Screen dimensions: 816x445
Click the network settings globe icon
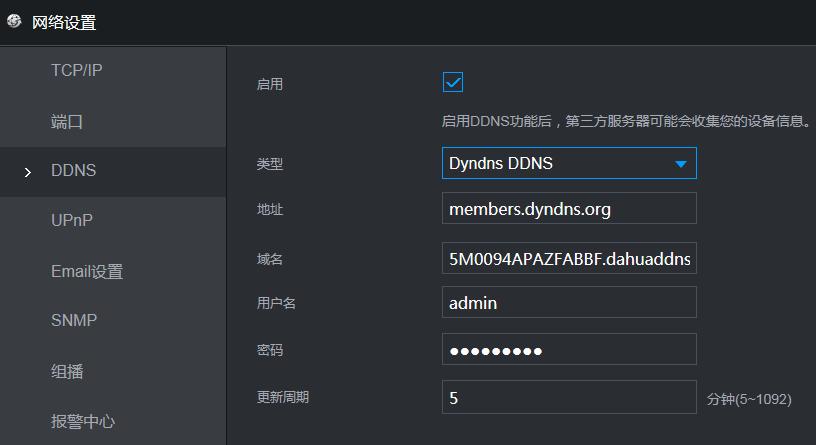pos(14,21)
